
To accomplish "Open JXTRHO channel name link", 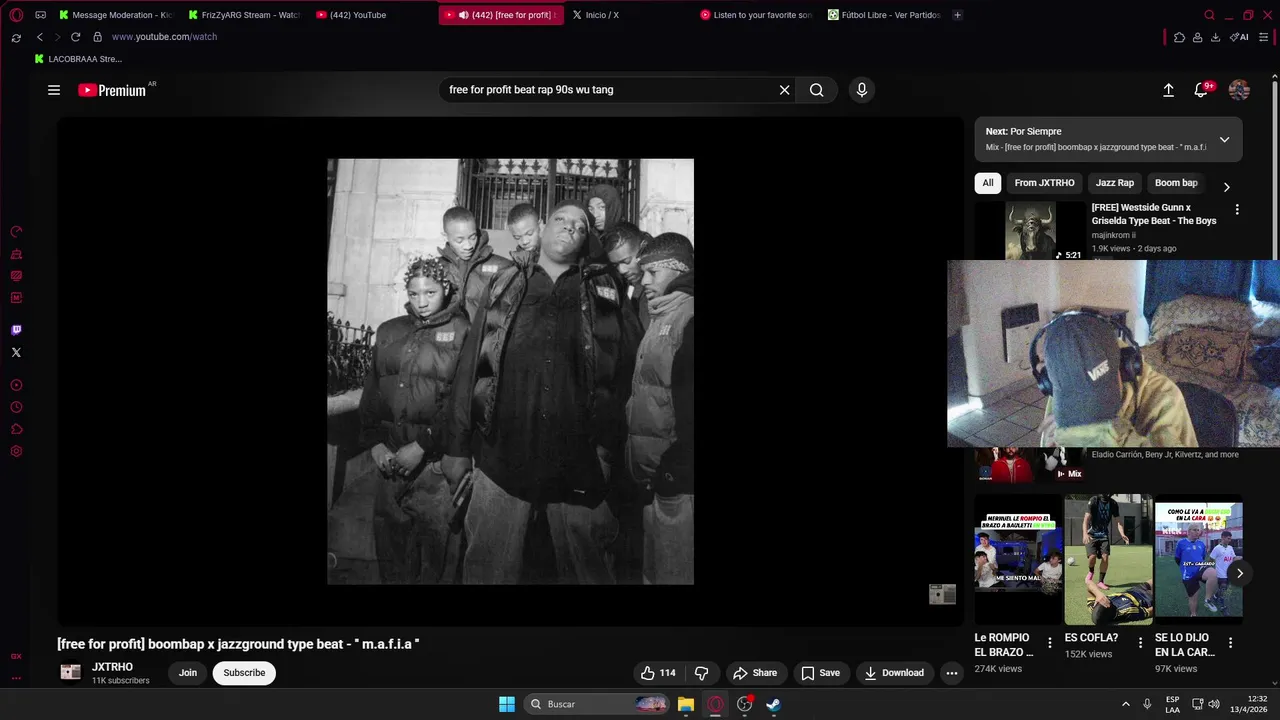I will click(x=112, y=667).
